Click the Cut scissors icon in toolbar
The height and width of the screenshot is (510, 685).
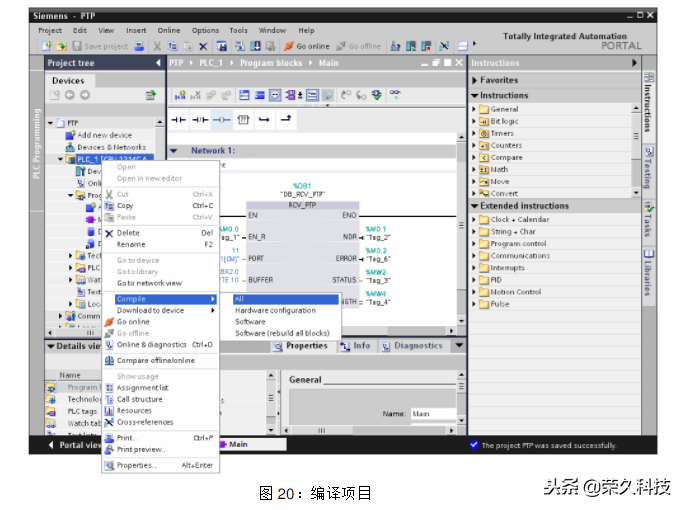click(x=157, y=46)
